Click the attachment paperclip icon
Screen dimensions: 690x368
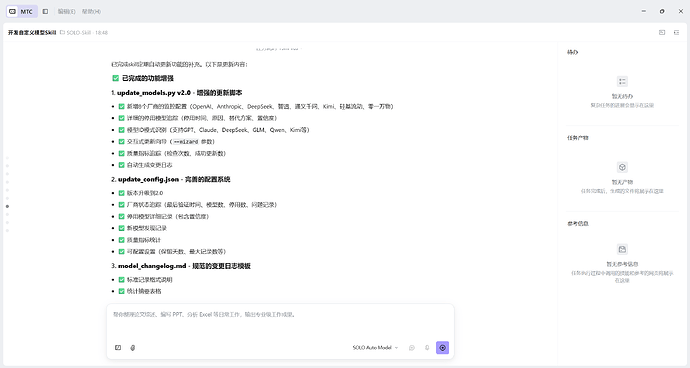click(132, 348)
